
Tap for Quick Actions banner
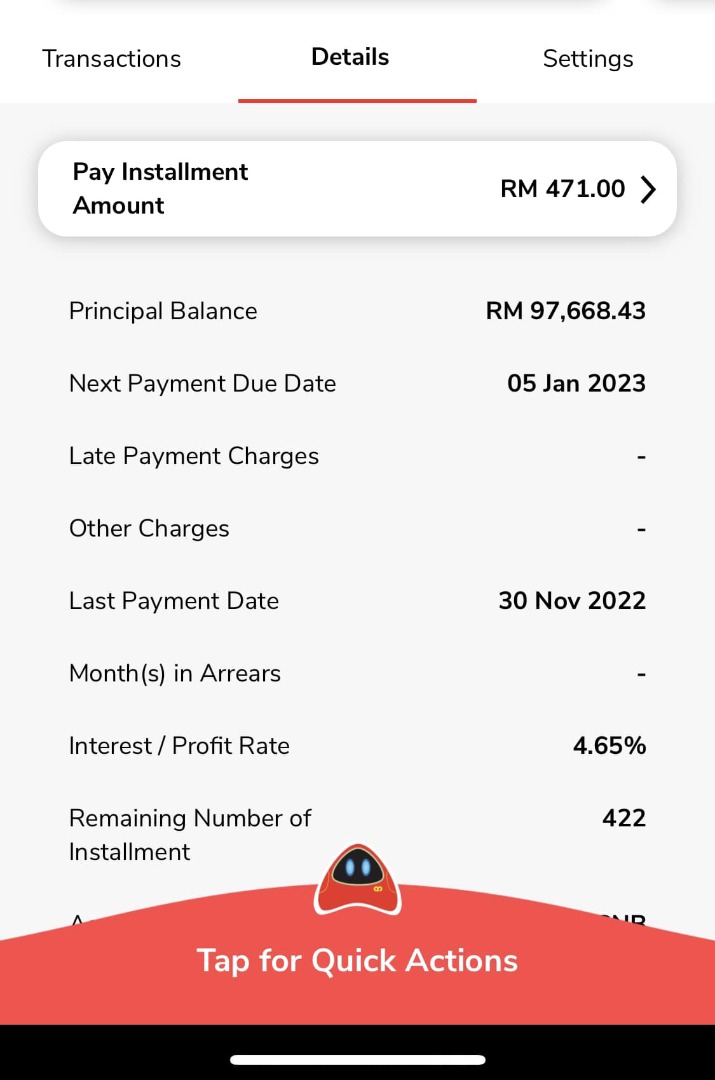pyautogui.click(x=357, y=961)
